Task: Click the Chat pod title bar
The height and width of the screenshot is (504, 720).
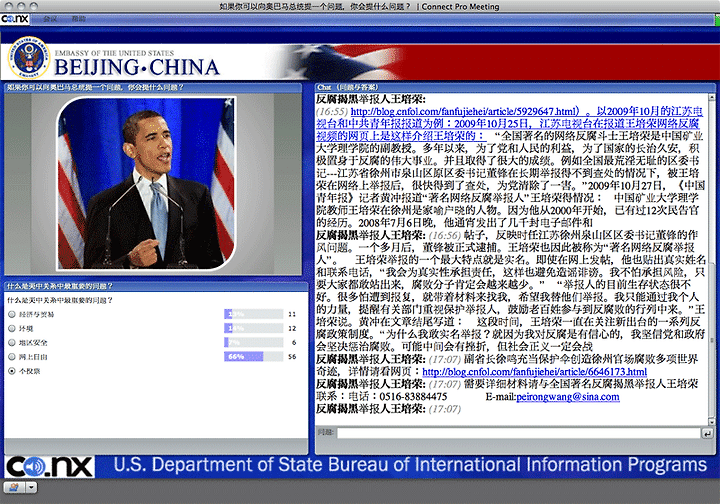Action: coord(515,87)
